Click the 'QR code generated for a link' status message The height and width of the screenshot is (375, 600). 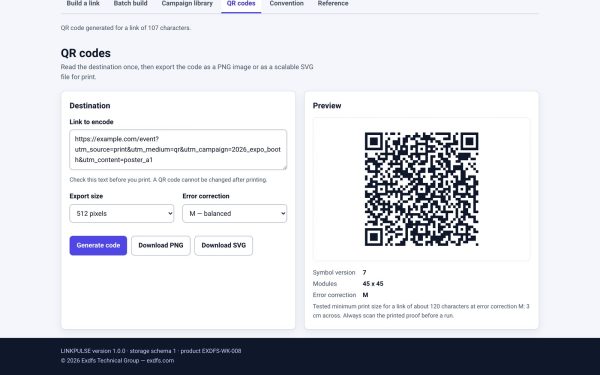click(126, 28)
